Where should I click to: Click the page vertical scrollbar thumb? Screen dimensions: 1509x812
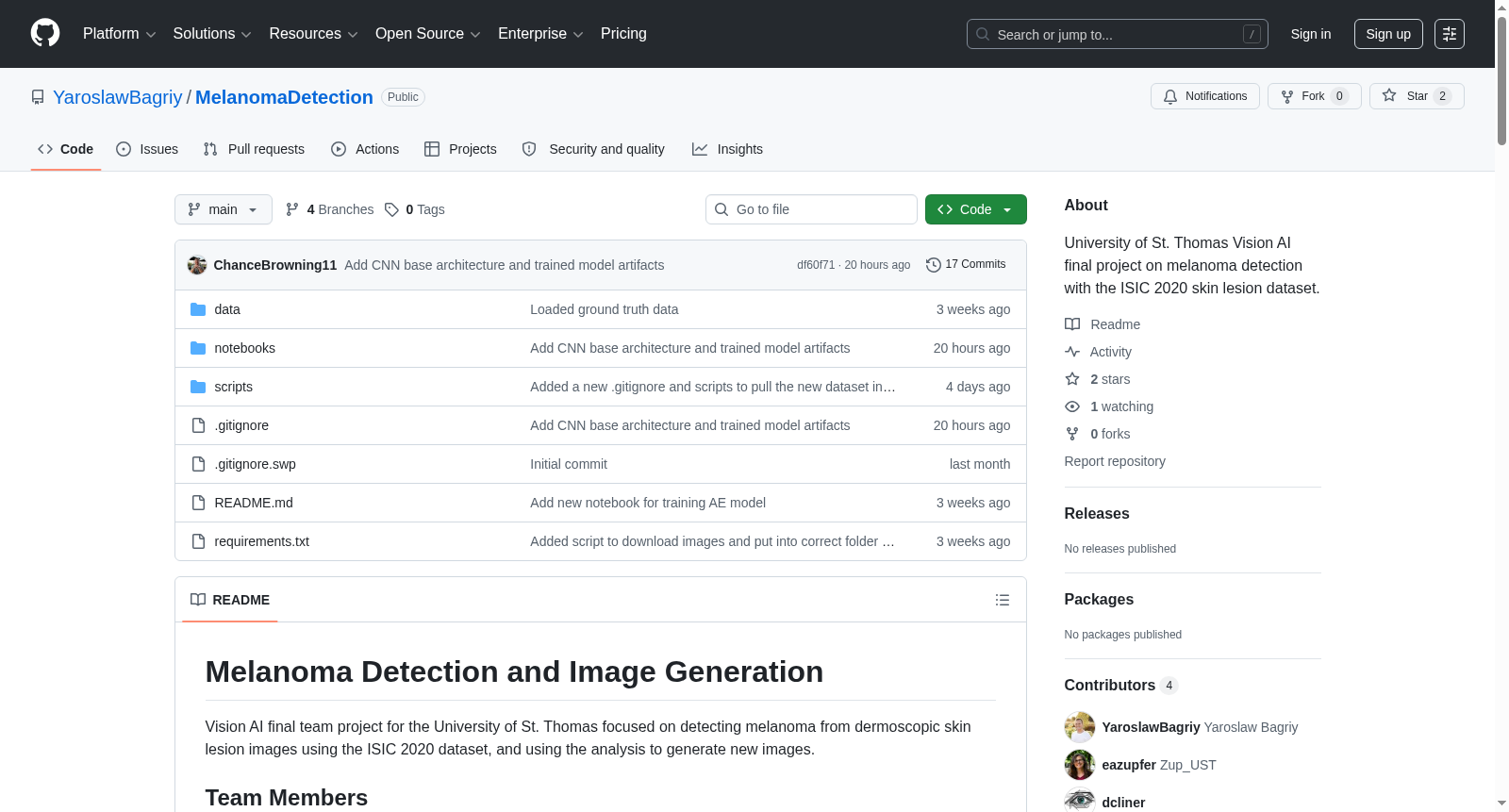[1501, 80]
